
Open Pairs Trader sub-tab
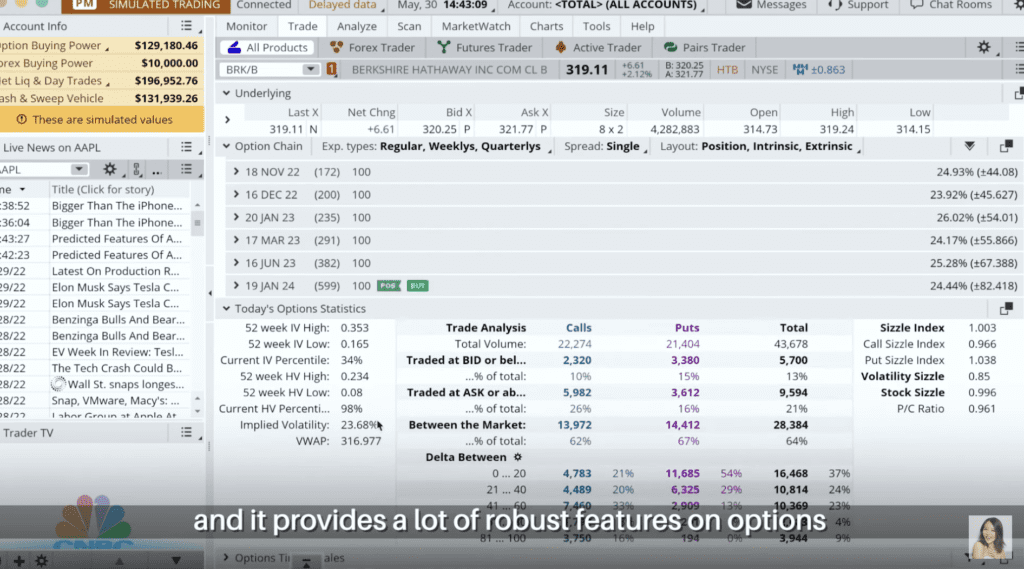704,47
